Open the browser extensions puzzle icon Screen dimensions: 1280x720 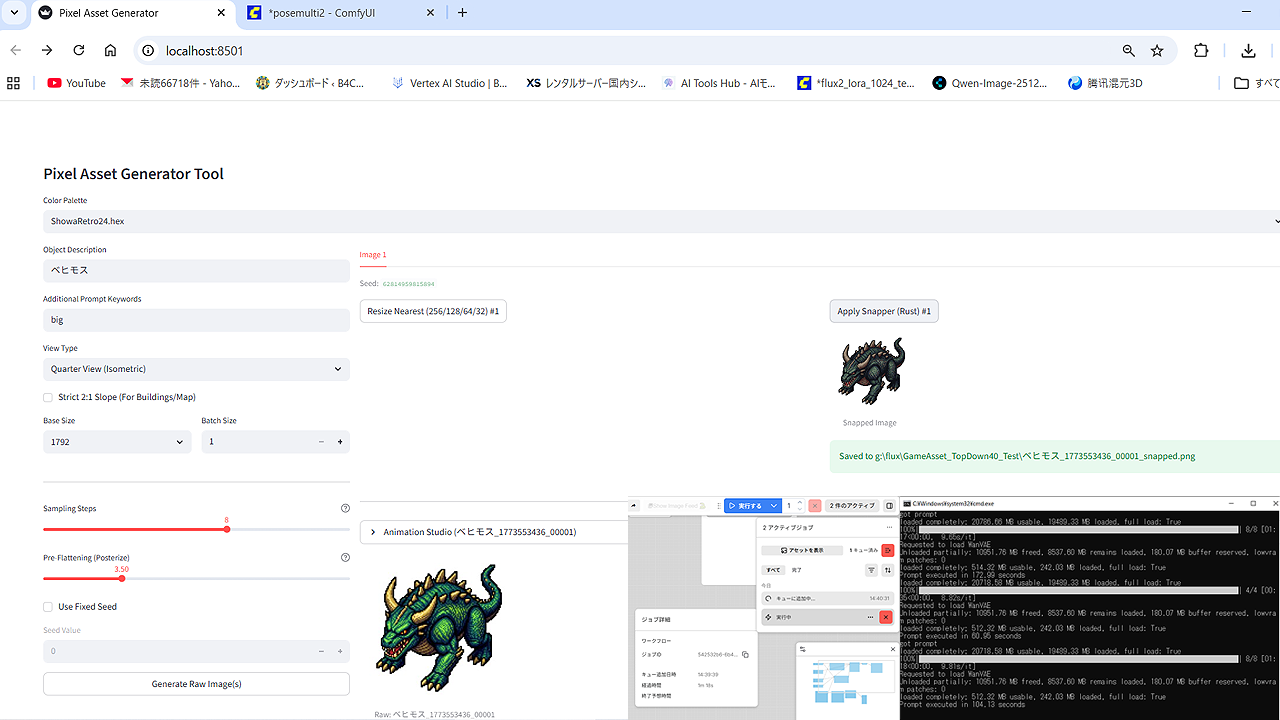(x=1201, y=51)
